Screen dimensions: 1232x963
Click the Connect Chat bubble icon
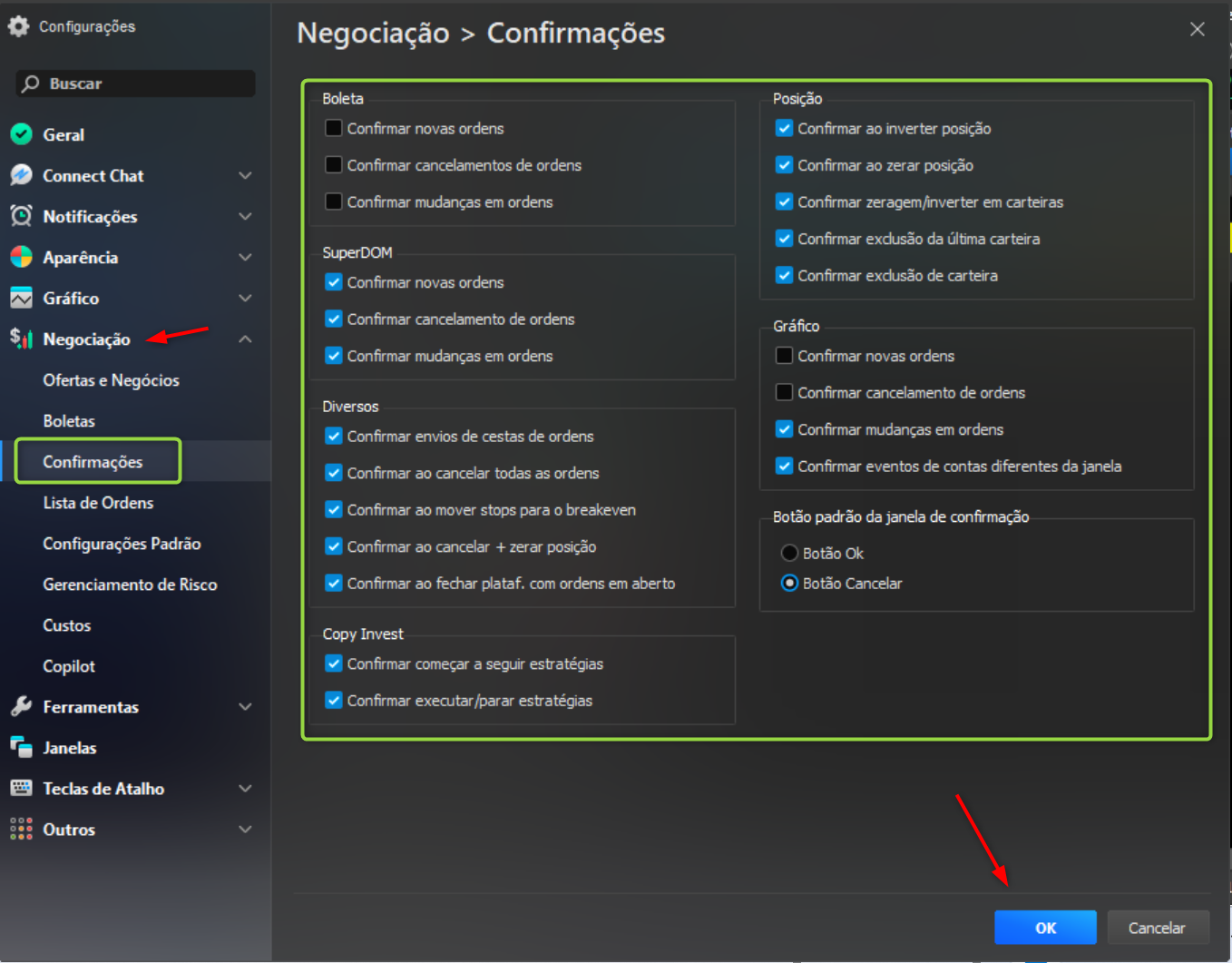tap(21, 175)
